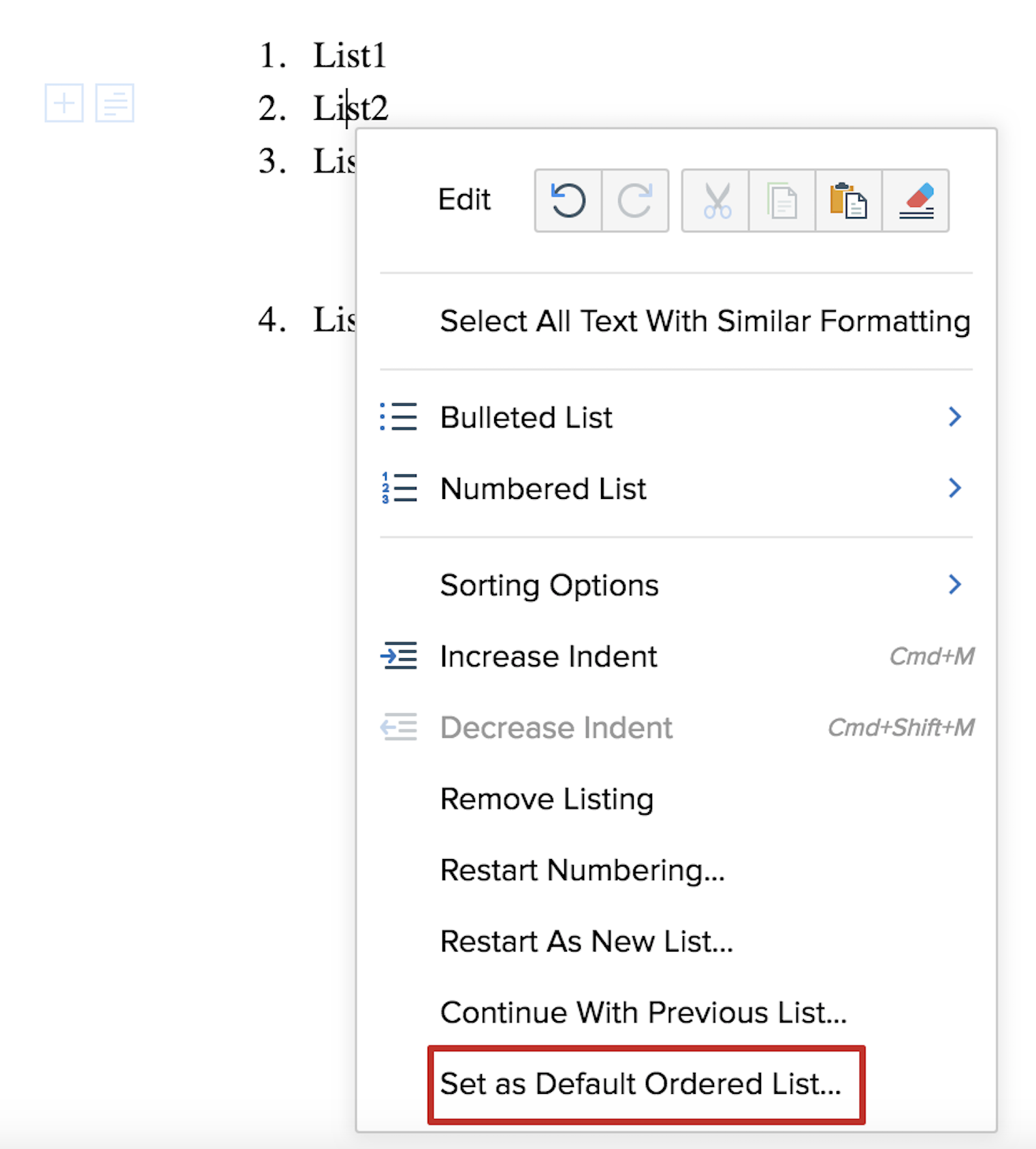Image resolution: width=1036 pixels, height=1149 pixels.
Task: Click the Undo icon in Edit row
Action: [568, 201]
